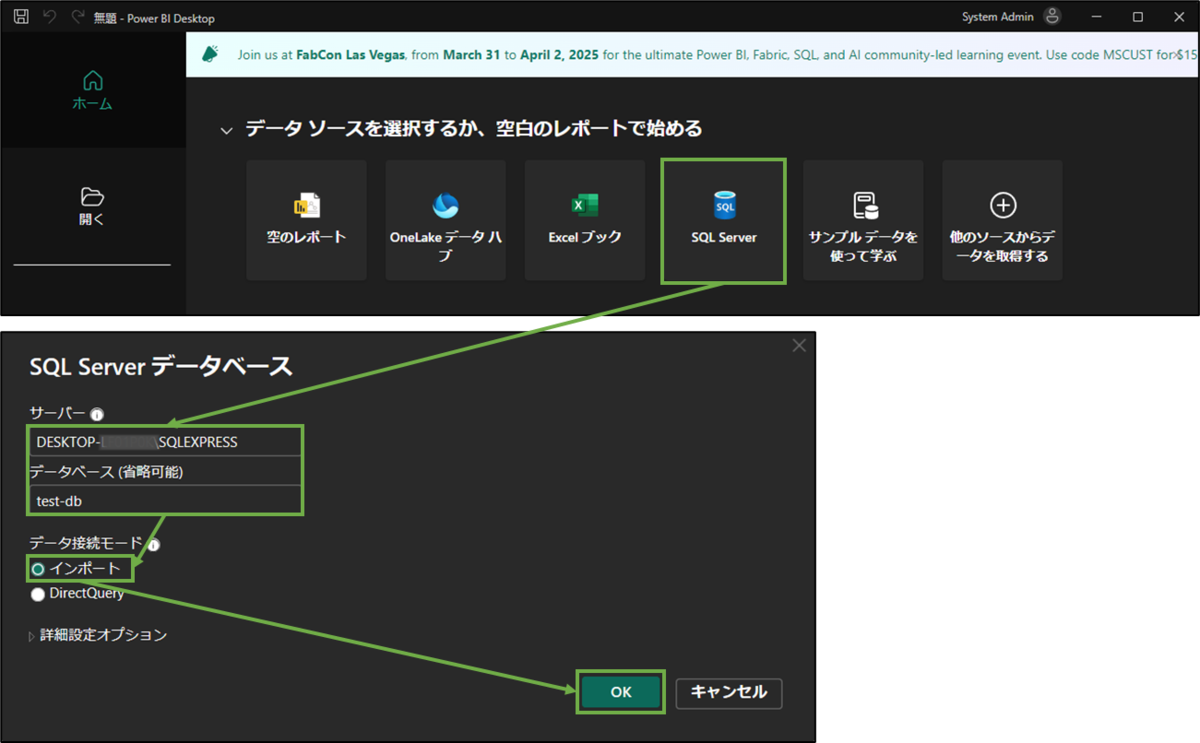
Task: Close the SQL Server データベース dialog
Action: pos(799,346)
